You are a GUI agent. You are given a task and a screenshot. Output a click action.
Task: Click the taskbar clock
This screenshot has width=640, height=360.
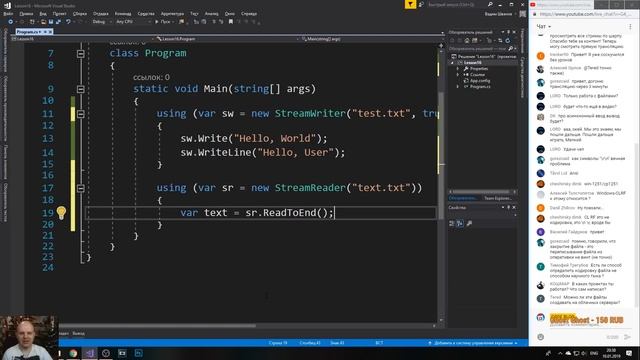point(611,353)
